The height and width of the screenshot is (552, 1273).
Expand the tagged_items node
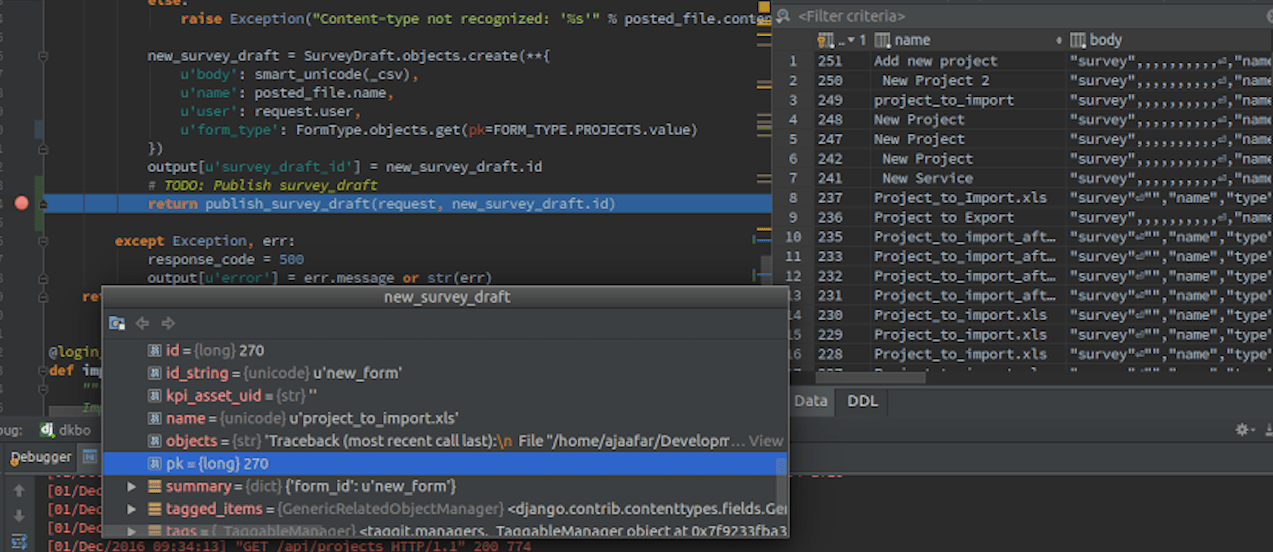131,509
